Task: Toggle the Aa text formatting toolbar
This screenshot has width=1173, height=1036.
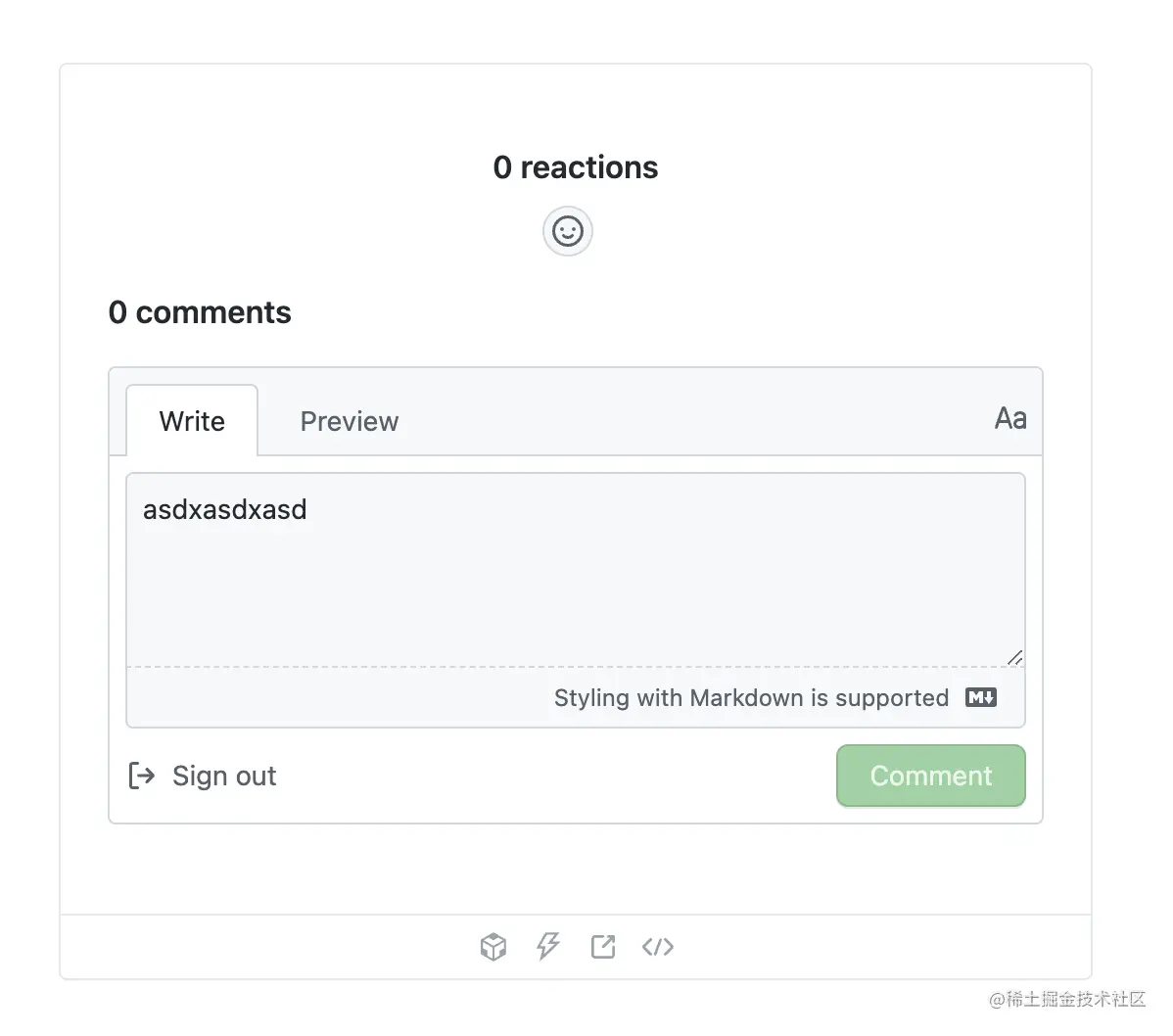Action: (1010, 419)
